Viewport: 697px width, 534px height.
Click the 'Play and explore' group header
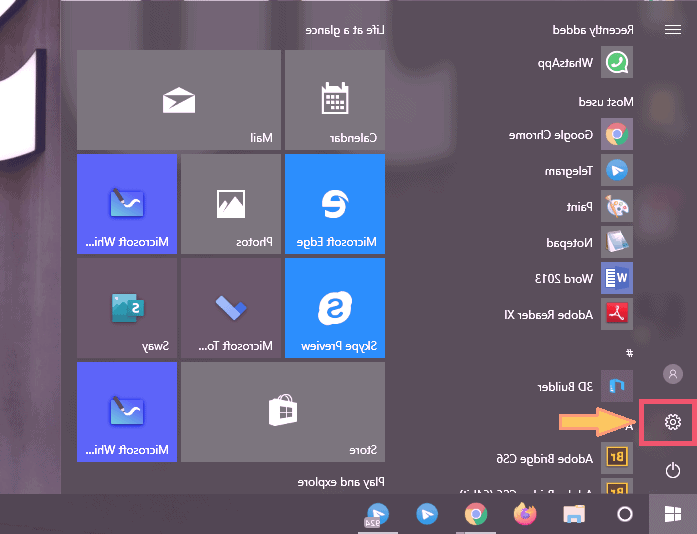click(340, 482)
